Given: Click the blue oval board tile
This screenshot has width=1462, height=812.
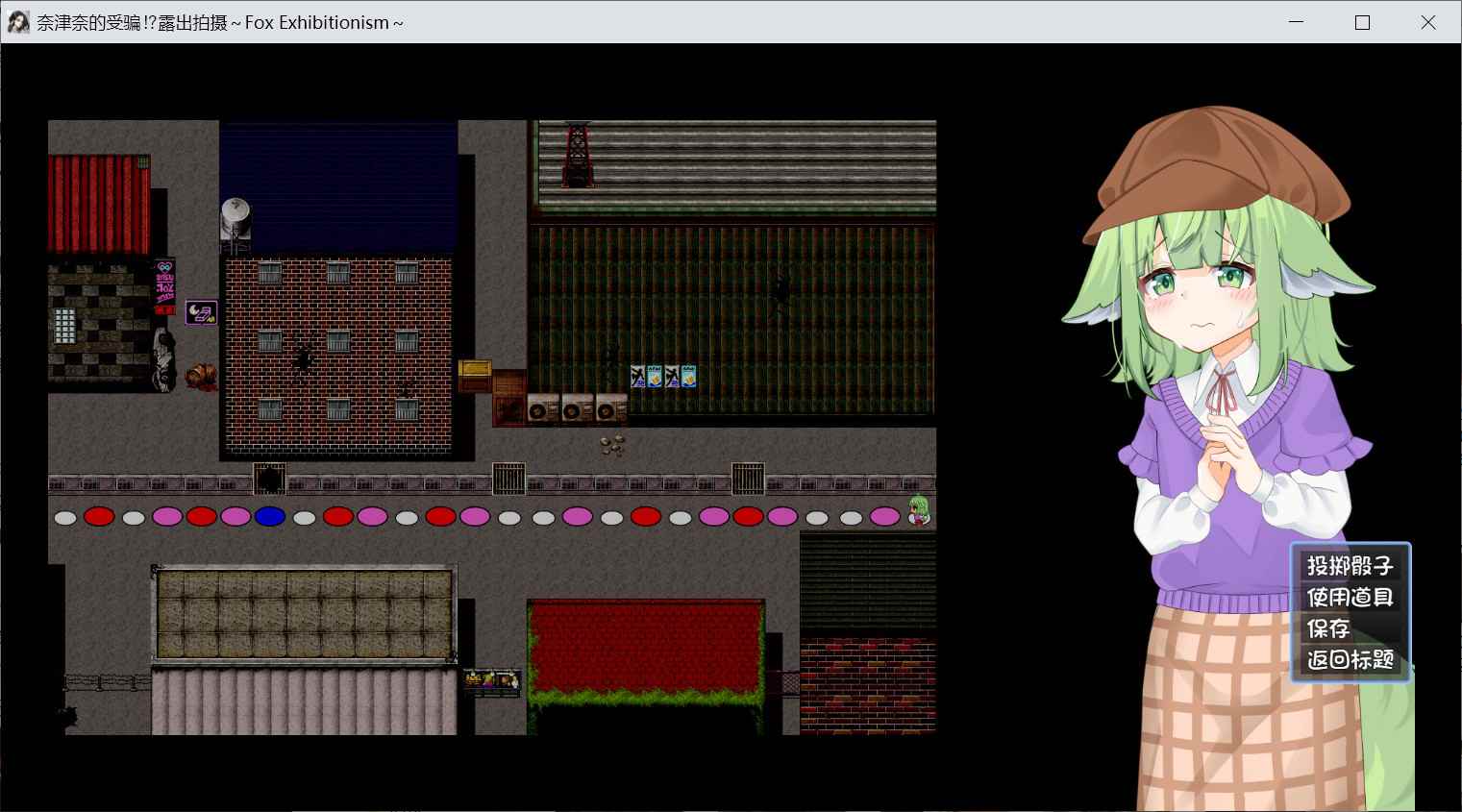Looking at the screenshot, I should point(270,517).
